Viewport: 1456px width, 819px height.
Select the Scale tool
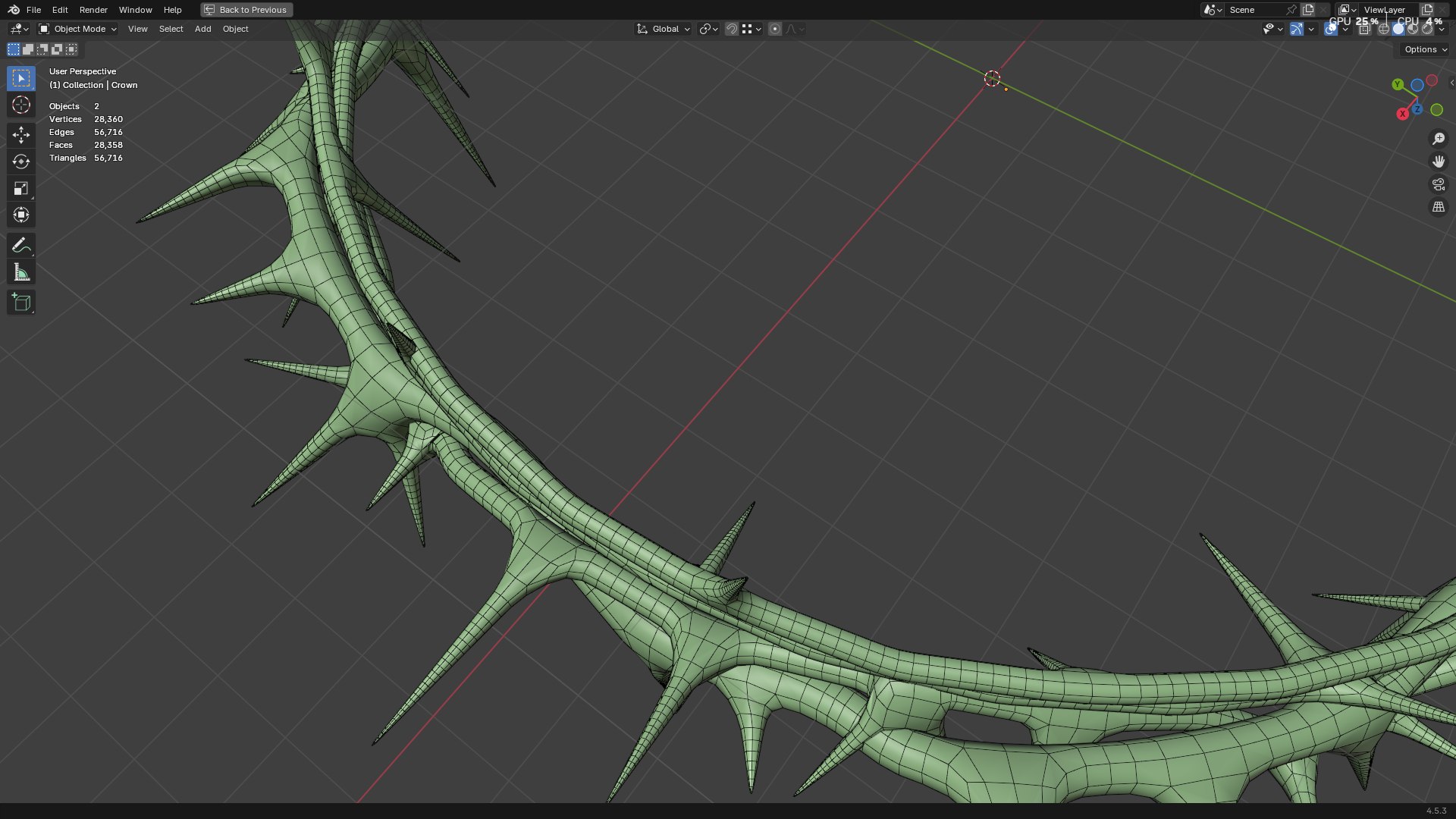click(x=21, y=188)
